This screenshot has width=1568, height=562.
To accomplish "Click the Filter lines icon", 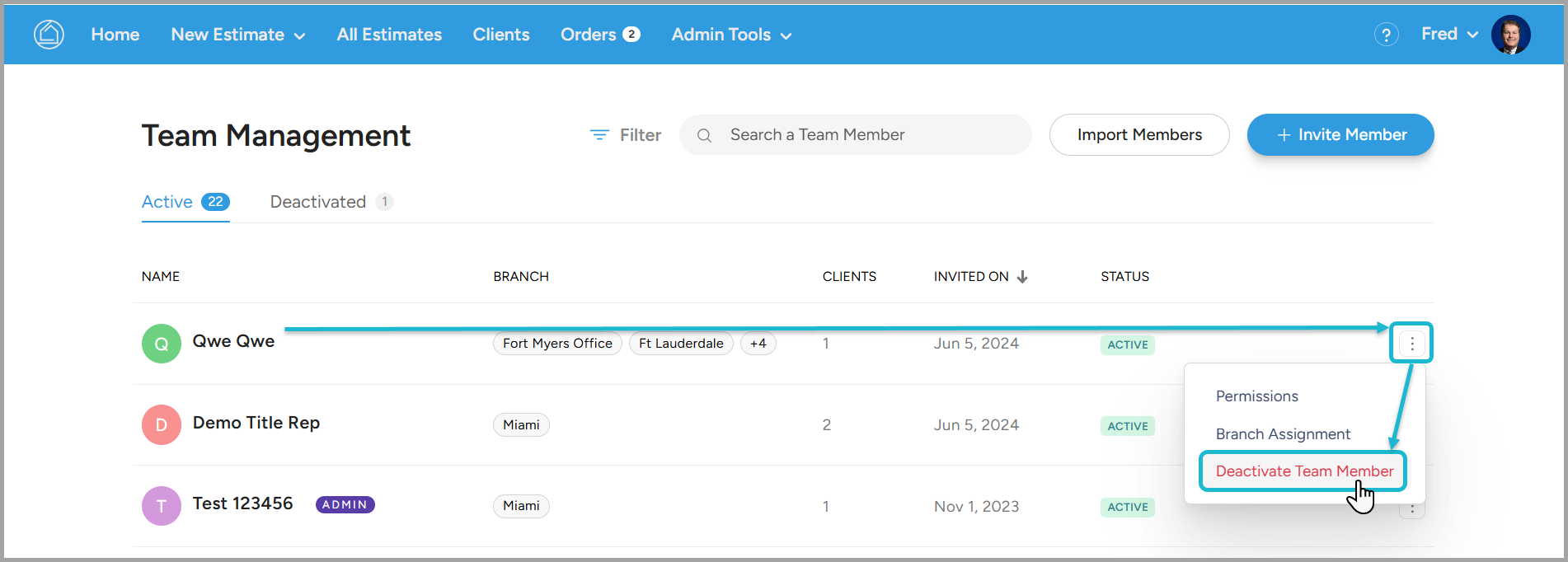I will coord(599,135).
